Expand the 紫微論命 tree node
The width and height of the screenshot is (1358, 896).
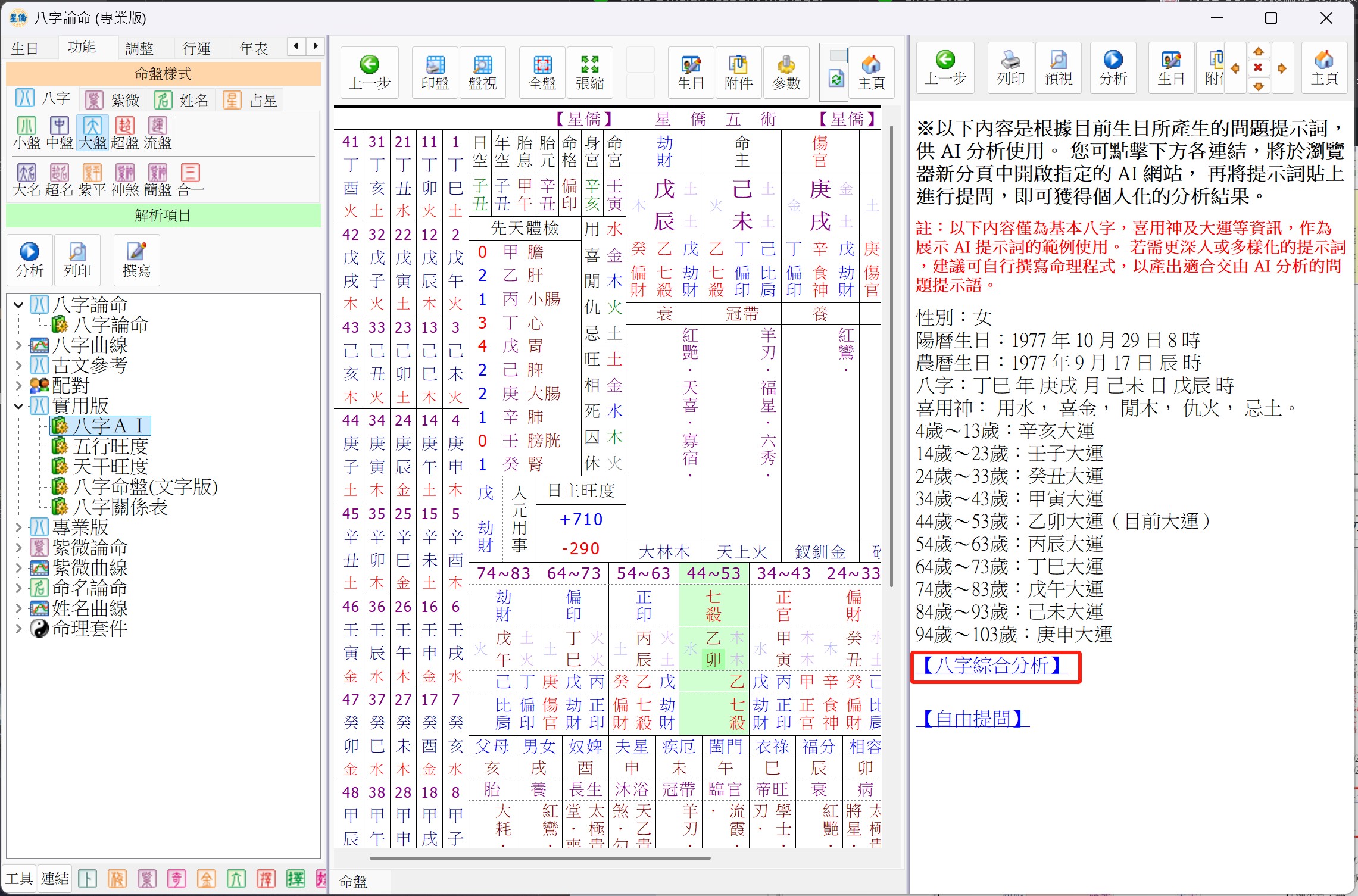tap(18, 548)
